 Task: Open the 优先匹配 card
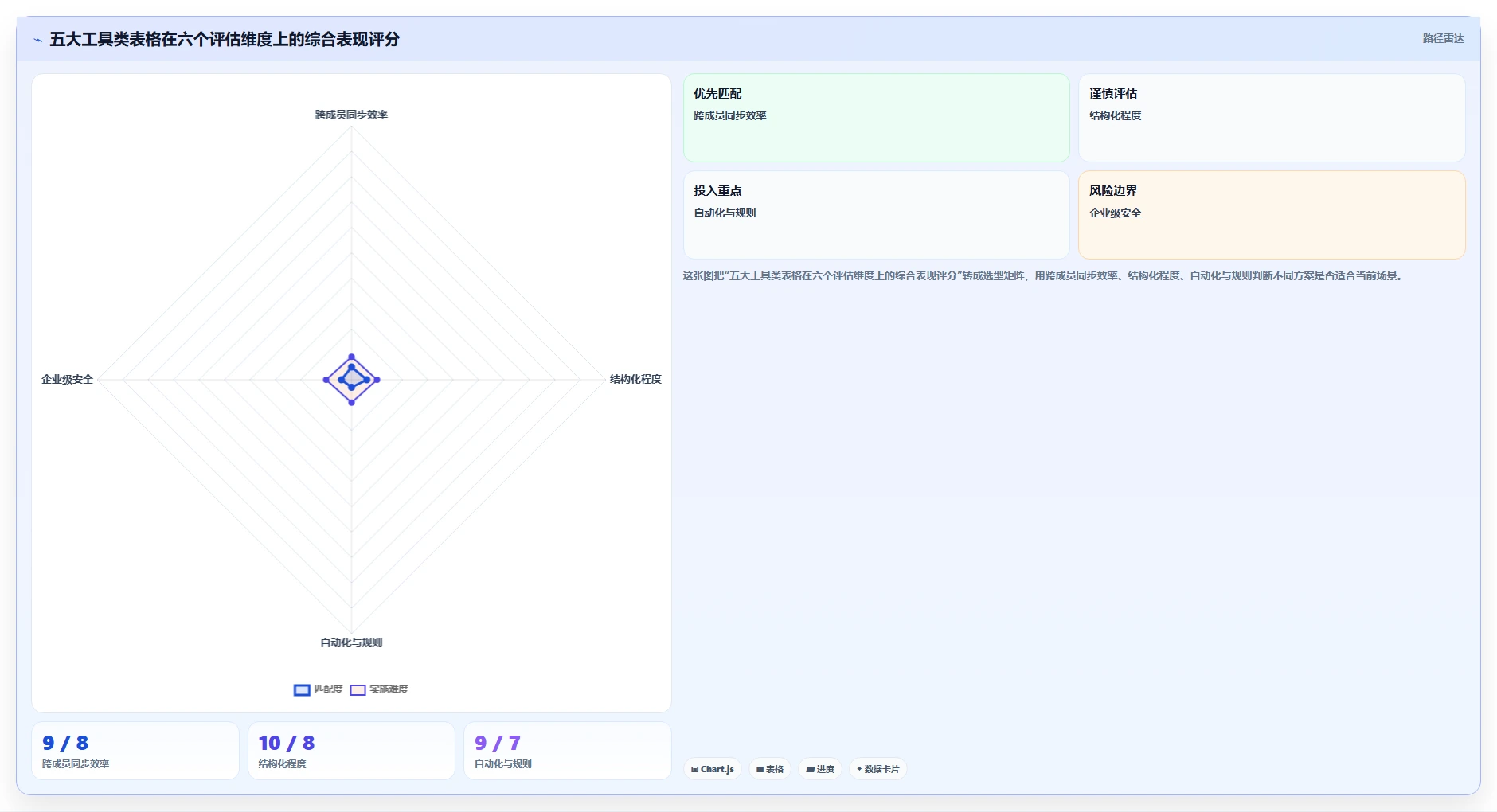pyautogui.click(x=876, y=118)
